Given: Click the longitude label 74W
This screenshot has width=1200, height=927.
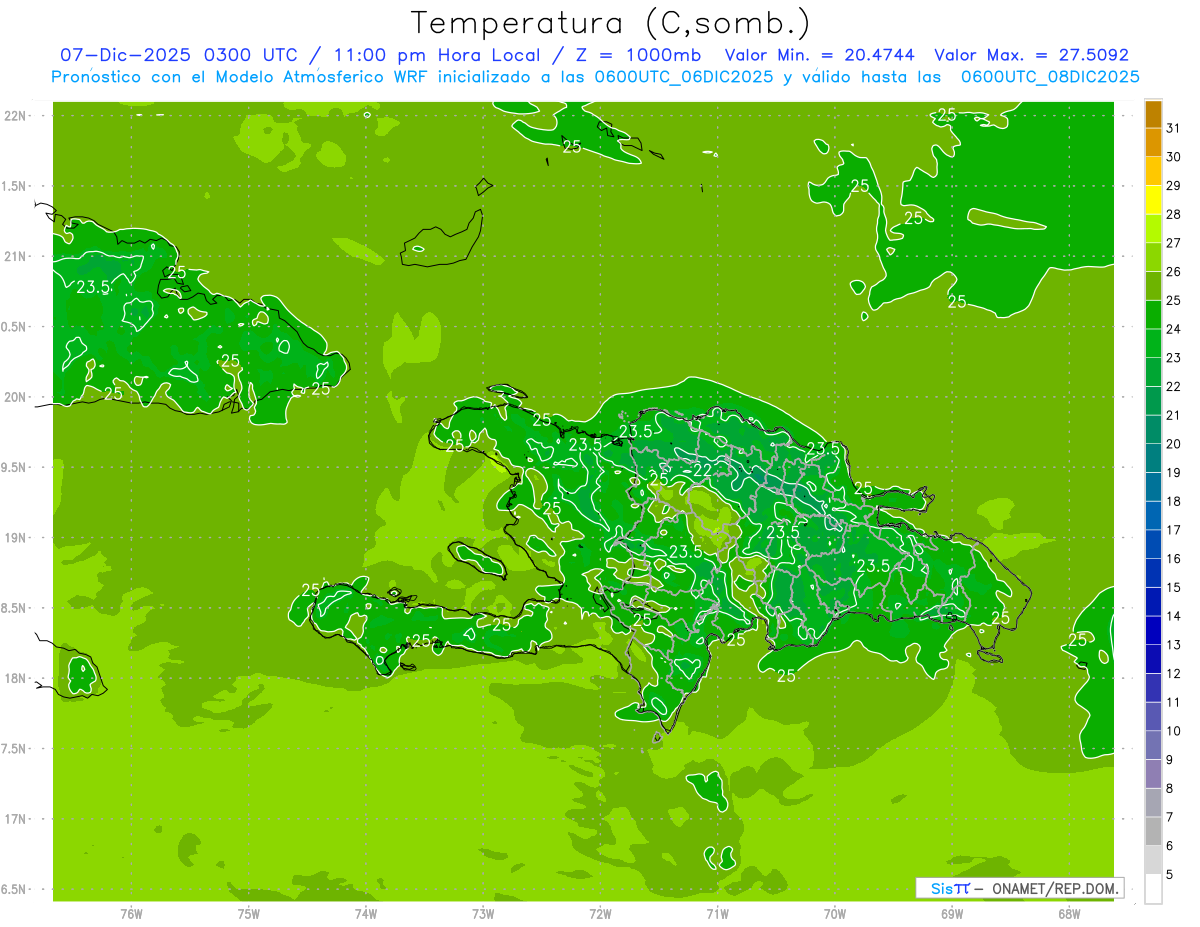Looking at the screenshot, I should click(366, 914).
